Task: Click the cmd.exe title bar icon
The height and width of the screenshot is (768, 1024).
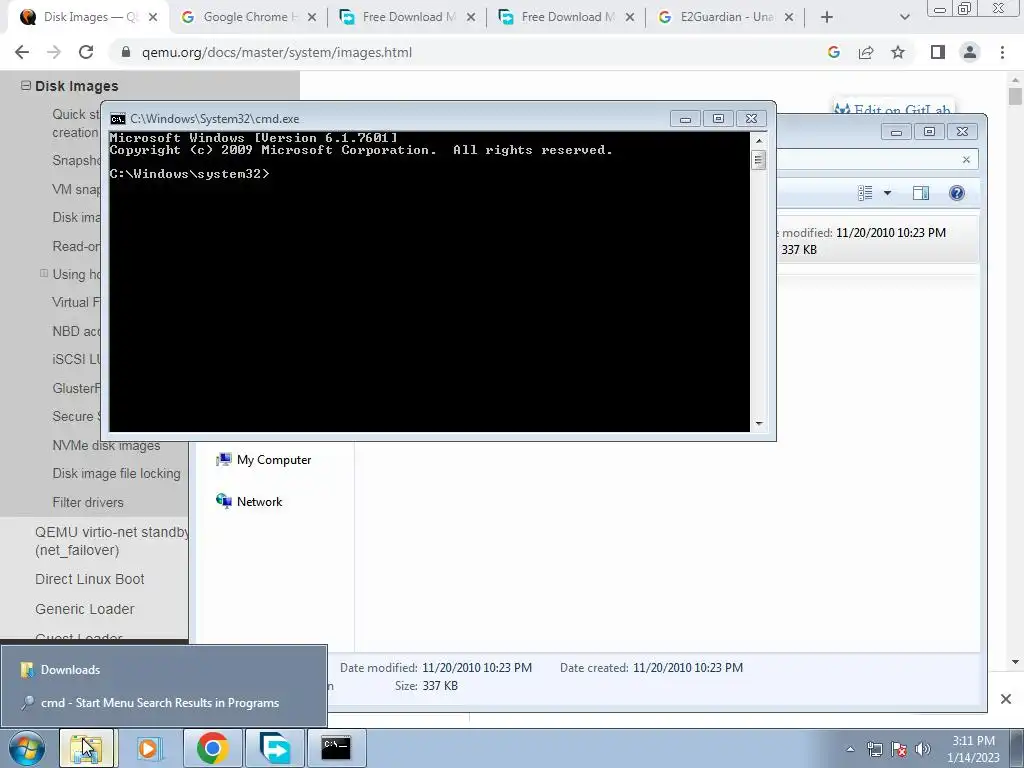Action: tap(118, 119)
